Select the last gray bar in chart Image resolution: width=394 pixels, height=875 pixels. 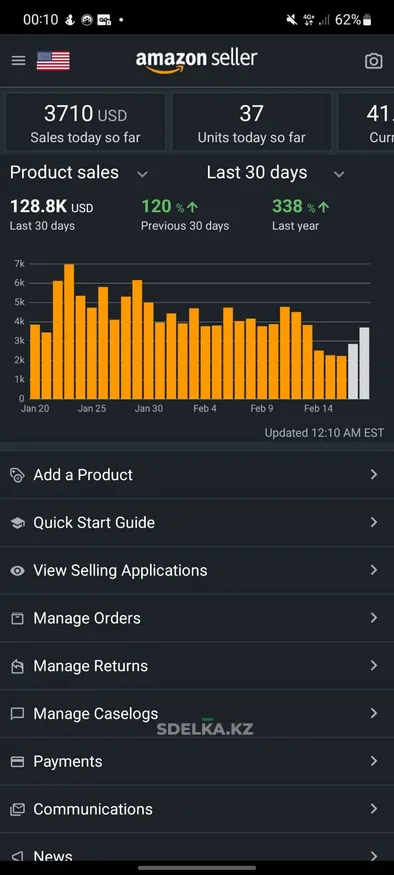point(364,363)
